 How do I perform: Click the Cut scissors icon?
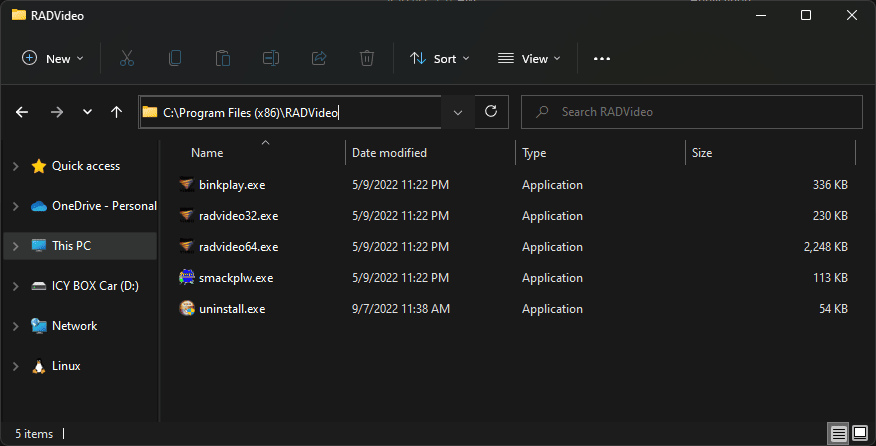coord(127,58)
